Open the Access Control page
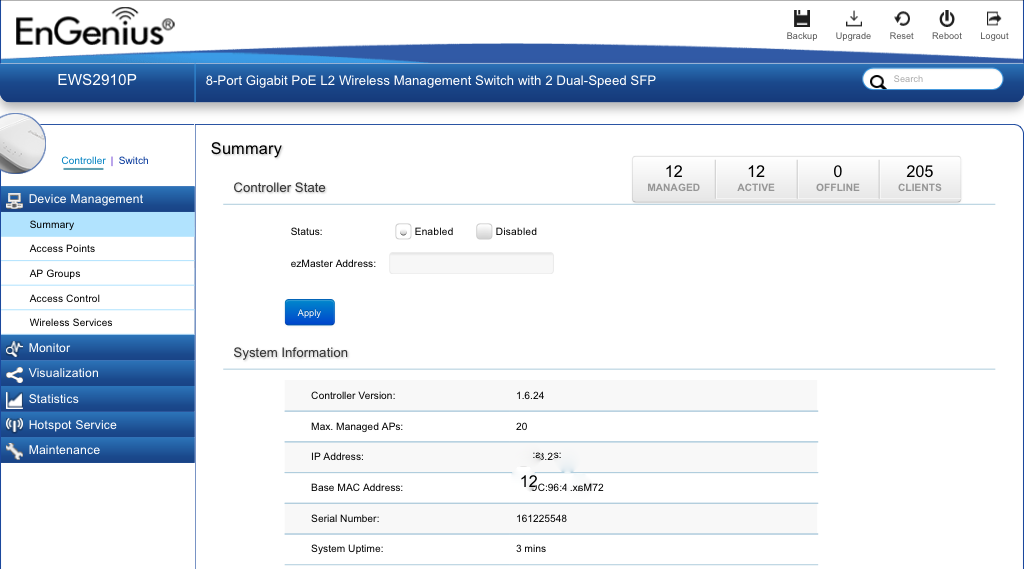 [98, 299]
